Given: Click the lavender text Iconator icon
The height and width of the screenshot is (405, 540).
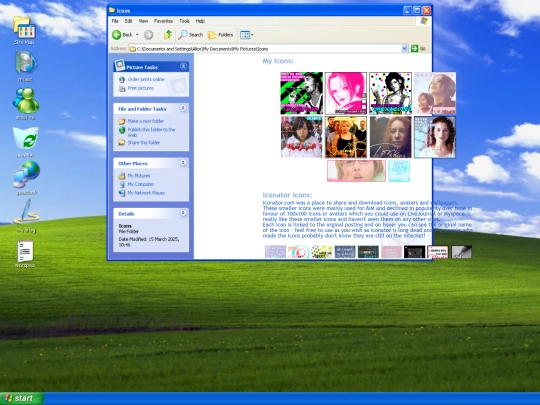Looking at the screenshot, I should (x=275, y=252).
